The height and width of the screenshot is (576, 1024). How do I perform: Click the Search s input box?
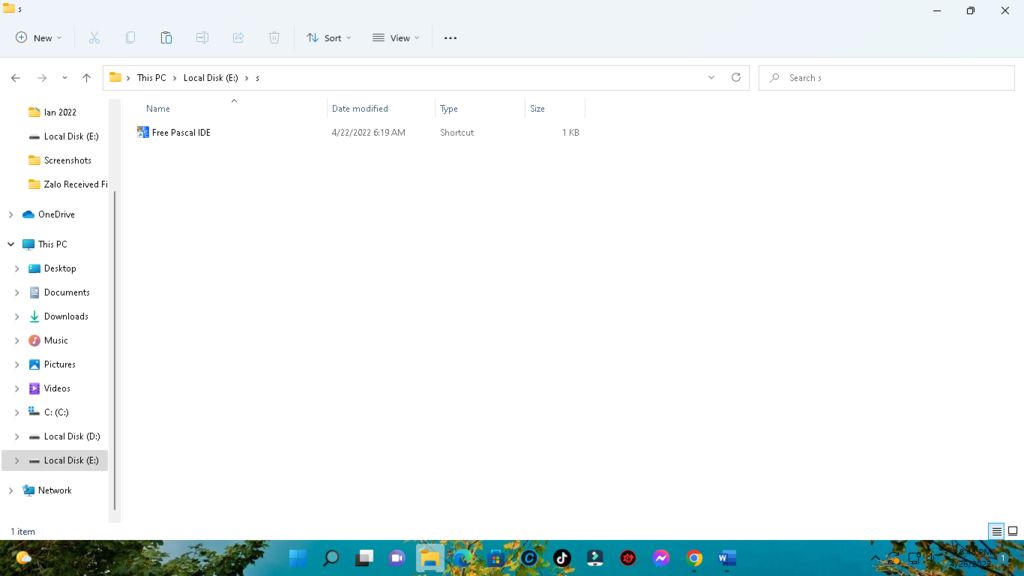coord(887,78)
